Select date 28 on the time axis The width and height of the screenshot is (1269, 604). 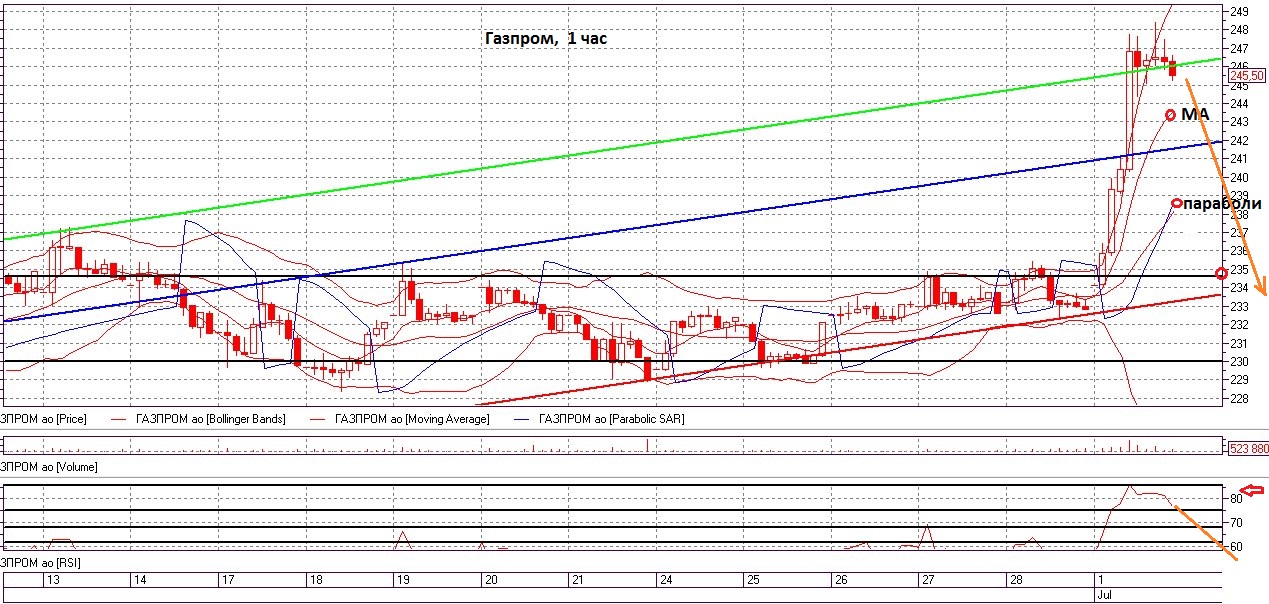click(x=1014, y=580)
